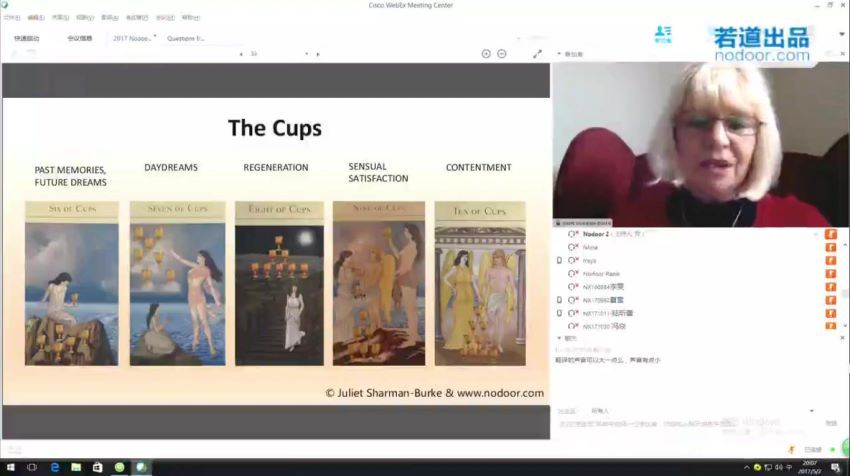Click the mobile device icon beside NX171011
The width and height of the screenshot is (850, 476).
(x=559, y=313)
